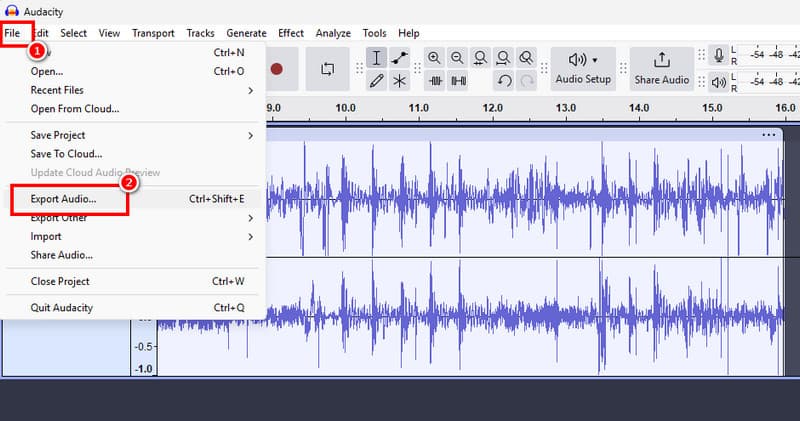The width and height of the screenshot is (800, 421).
Task: Click Trim audio outside selection icon
Action: click(x=435, y=81)
